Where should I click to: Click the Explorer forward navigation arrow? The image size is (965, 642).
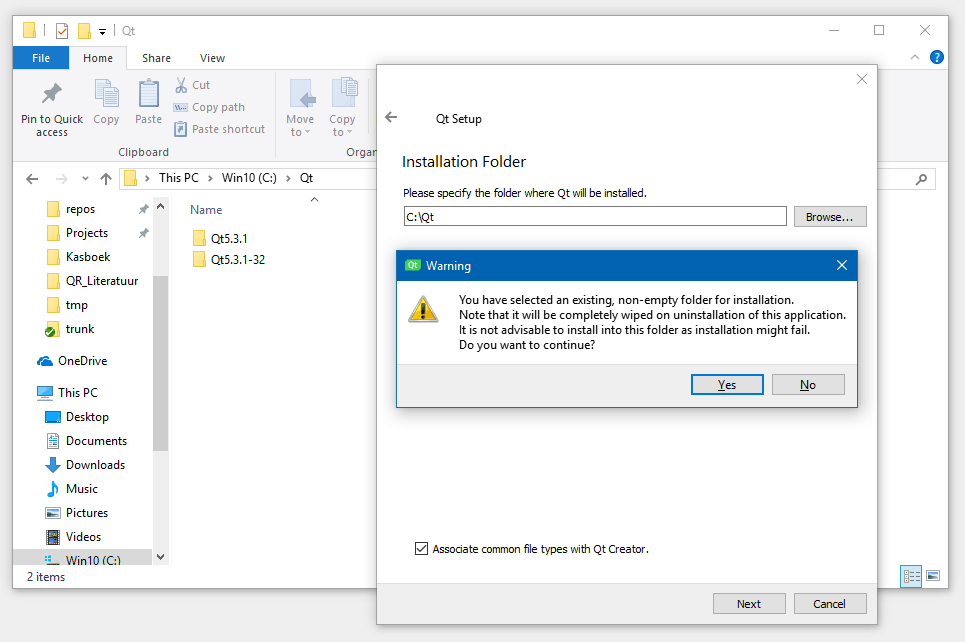[x=62, y=179]
